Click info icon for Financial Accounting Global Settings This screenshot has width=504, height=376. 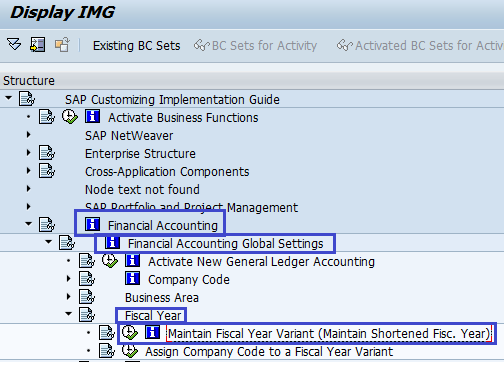point(112,242)
